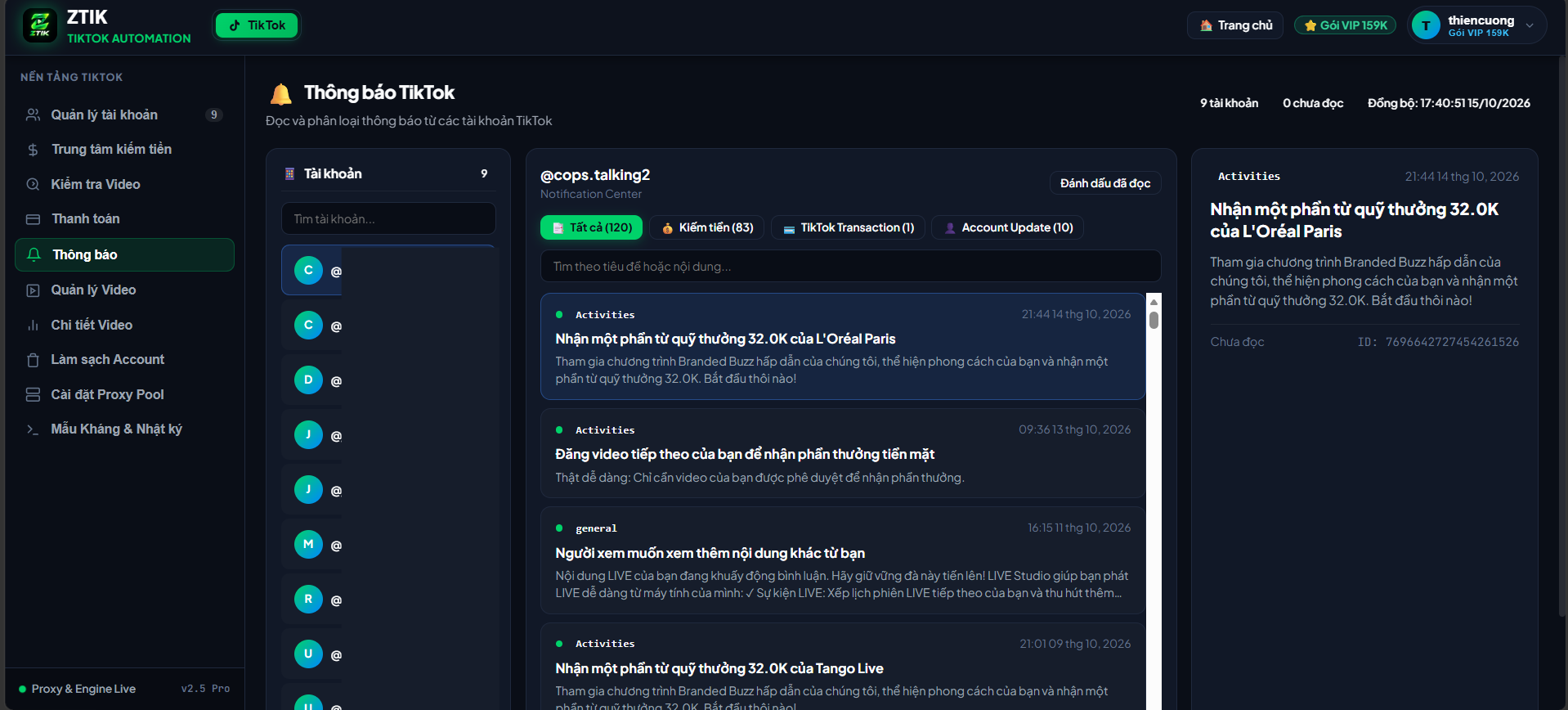The height and width of the screenshot is (710, 1568).
Task: Click Đánh dấu đã đọc button
Action: point(1105,183)
